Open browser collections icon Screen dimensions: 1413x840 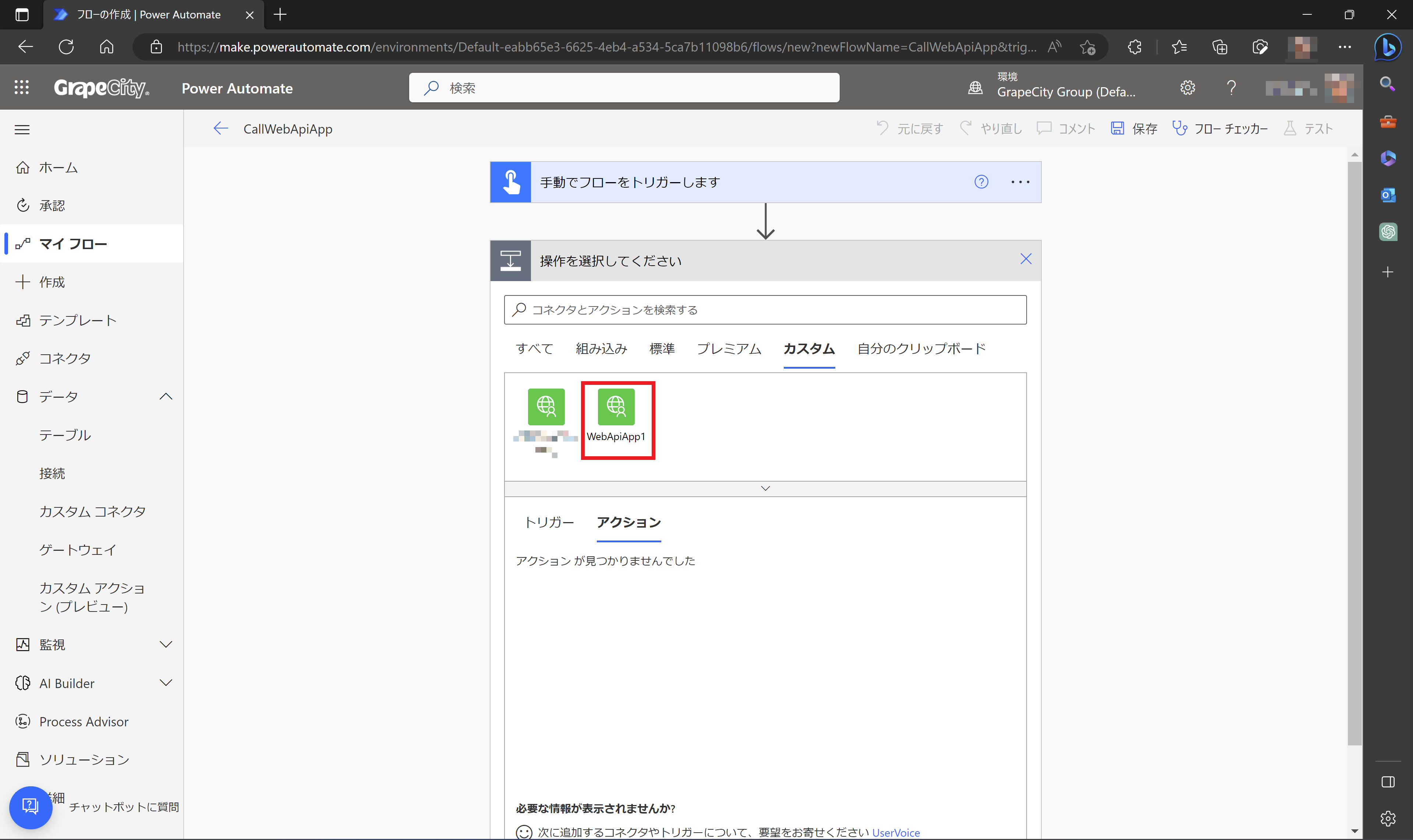(1219, 46)
